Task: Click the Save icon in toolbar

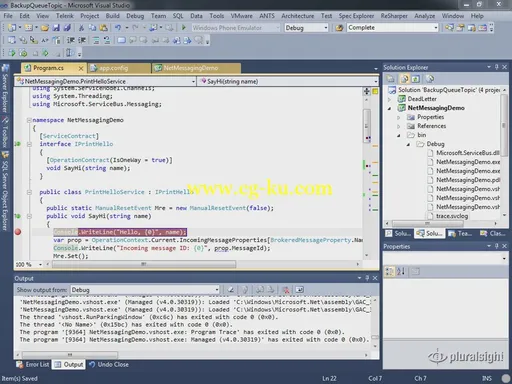Action: [56, 28]
